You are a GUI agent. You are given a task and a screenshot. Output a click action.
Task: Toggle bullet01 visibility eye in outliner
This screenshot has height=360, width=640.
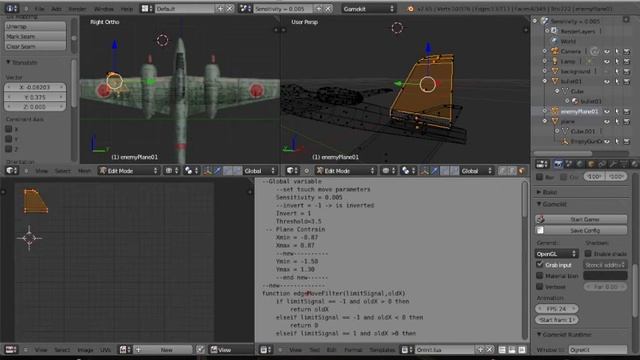point(607,81)
